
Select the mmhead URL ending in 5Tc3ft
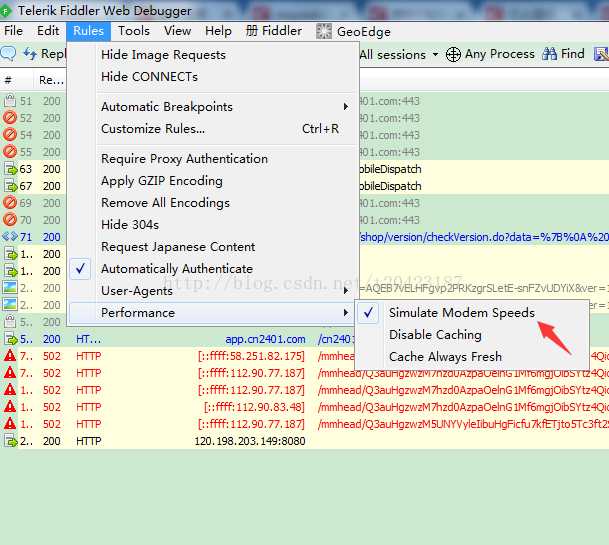463,424
